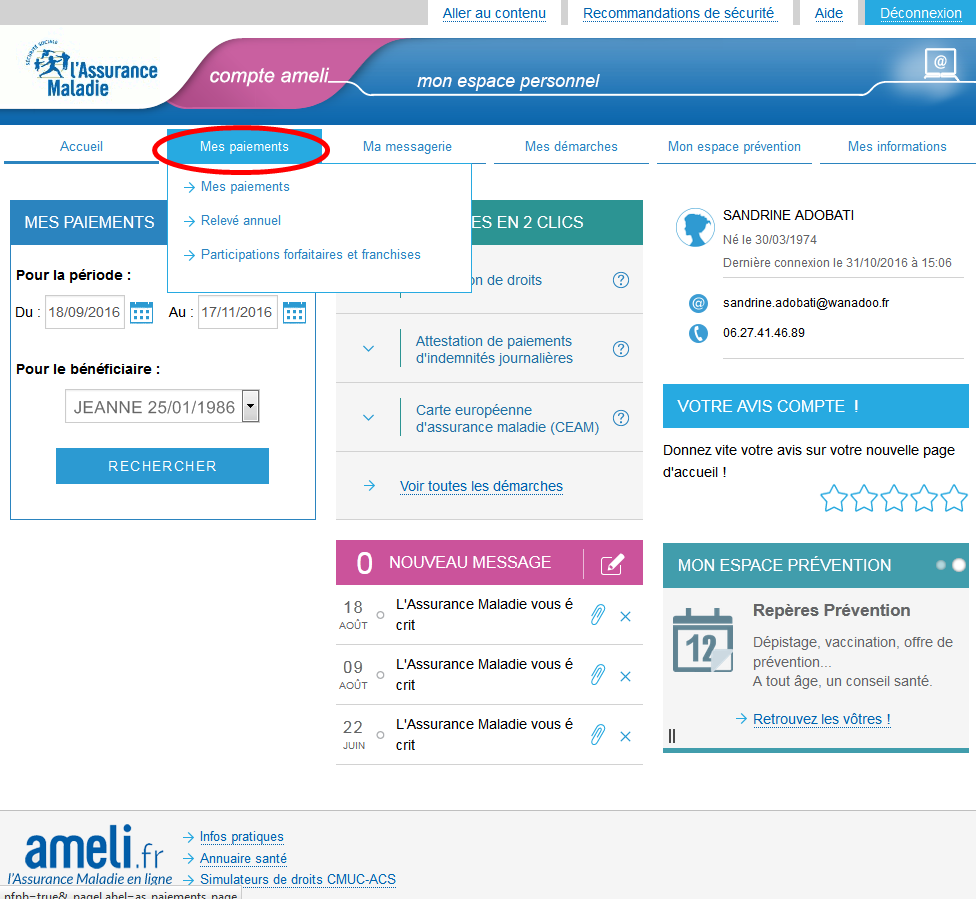
Task: Expand the Carte européenne d'assurance maladie row
Action: coord(368,418)
